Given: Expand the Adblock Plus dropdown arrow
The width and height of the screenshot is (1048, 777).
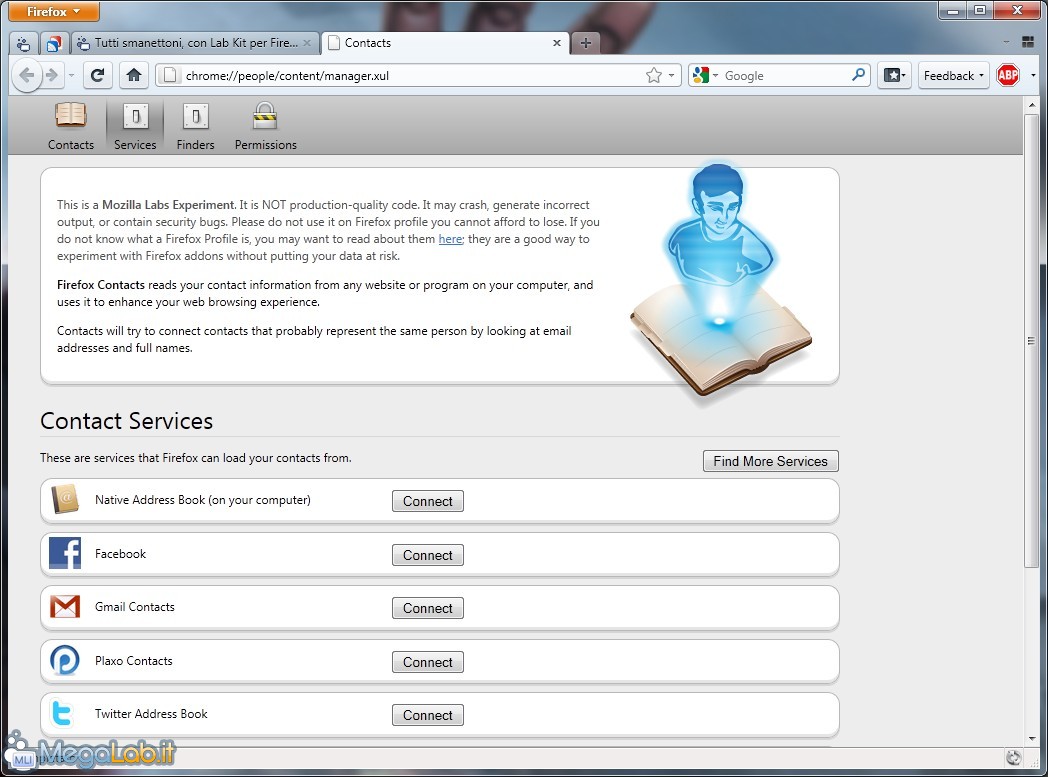Looking at the screenshot, I should click(1033, 75).
